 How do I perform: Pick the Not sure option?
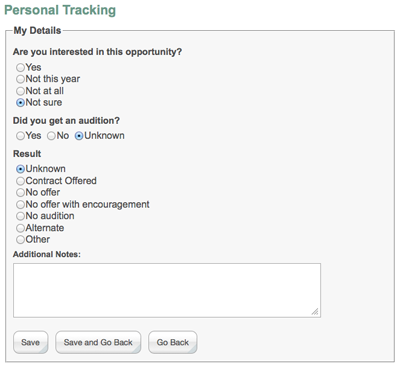click(20, 103)
